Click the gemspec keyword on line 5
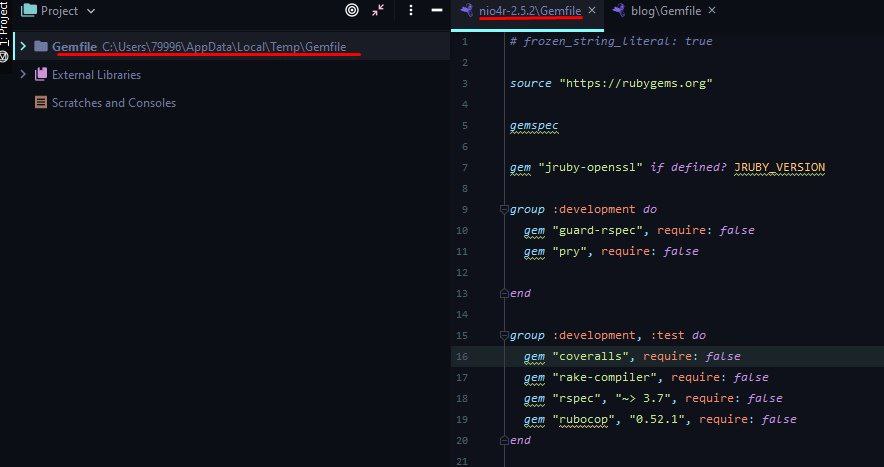The height and width of the screenshot is (467, 884). pyautogui.click(x=534, y=125)
